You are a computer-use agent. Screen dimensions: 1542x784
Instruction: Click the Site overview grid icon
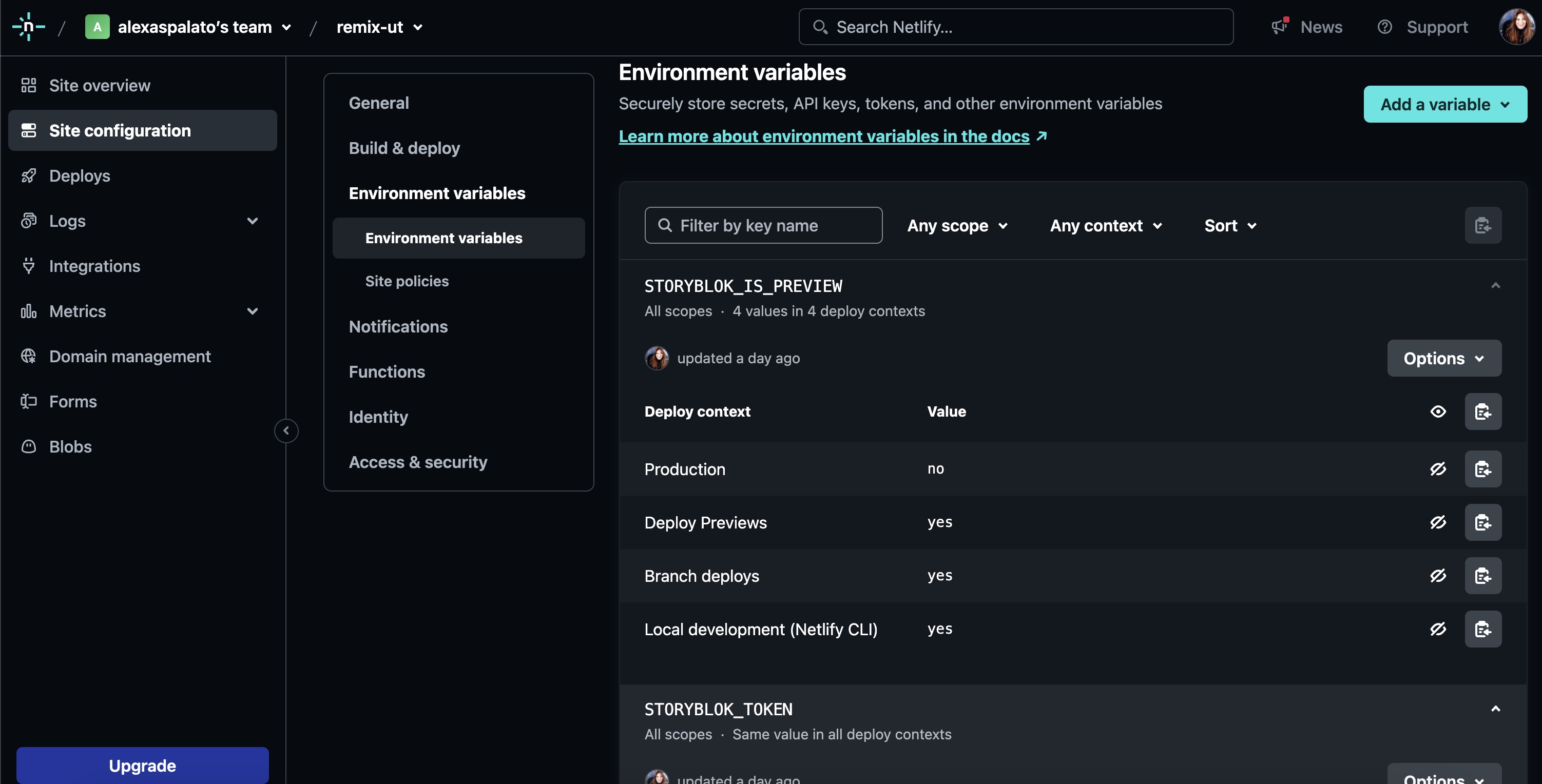(28, 86)
